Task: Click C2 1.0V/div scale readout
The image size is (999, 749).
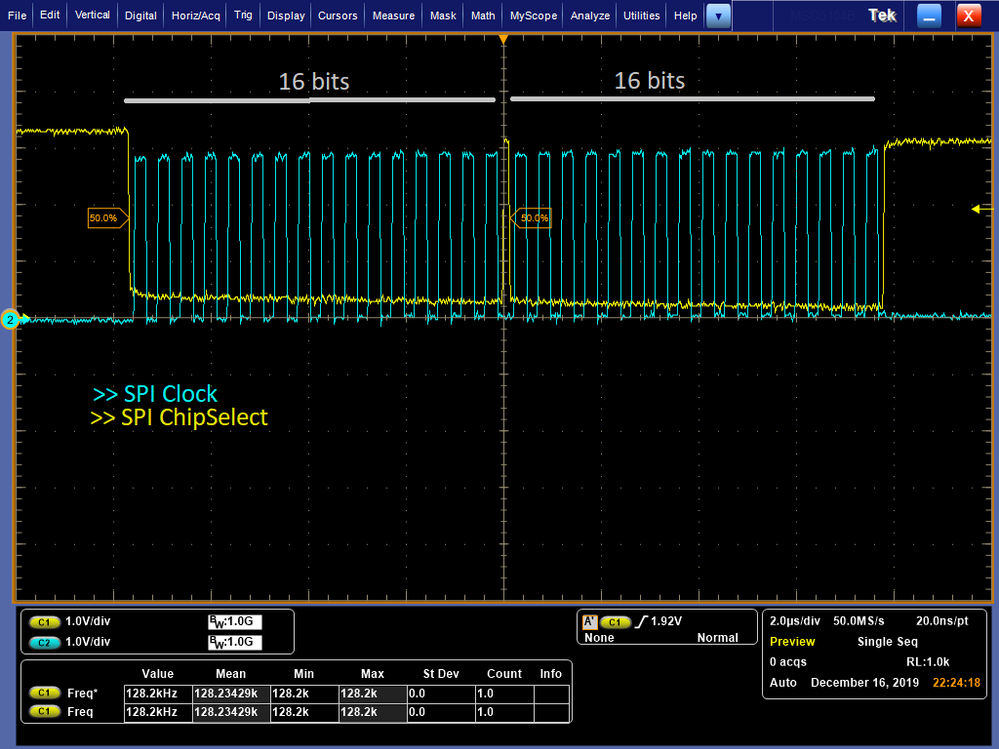Action: [x=88, y=641]
